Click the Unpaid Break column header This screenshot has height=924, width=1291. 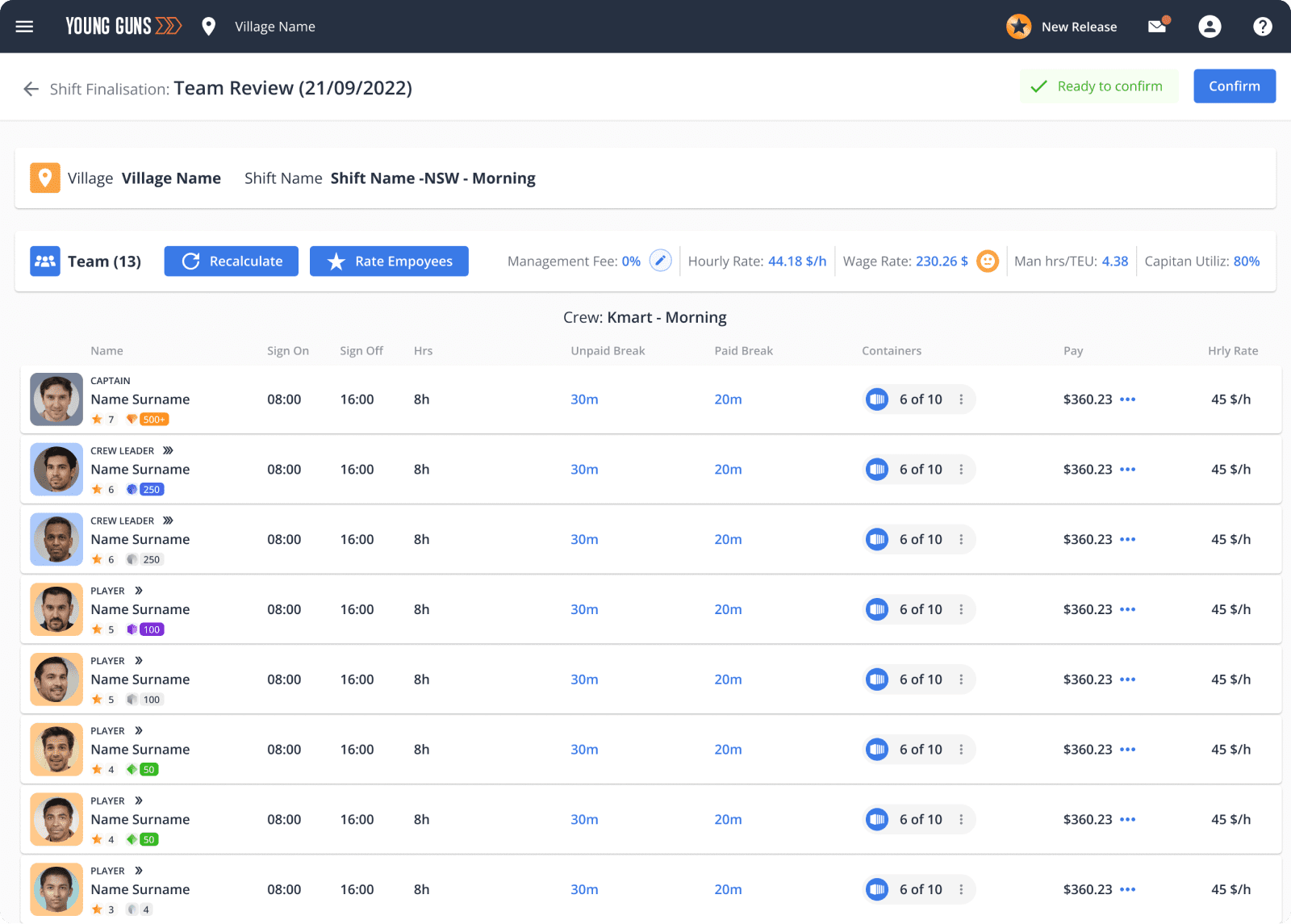pyautogui.click(x=608, y=351)
